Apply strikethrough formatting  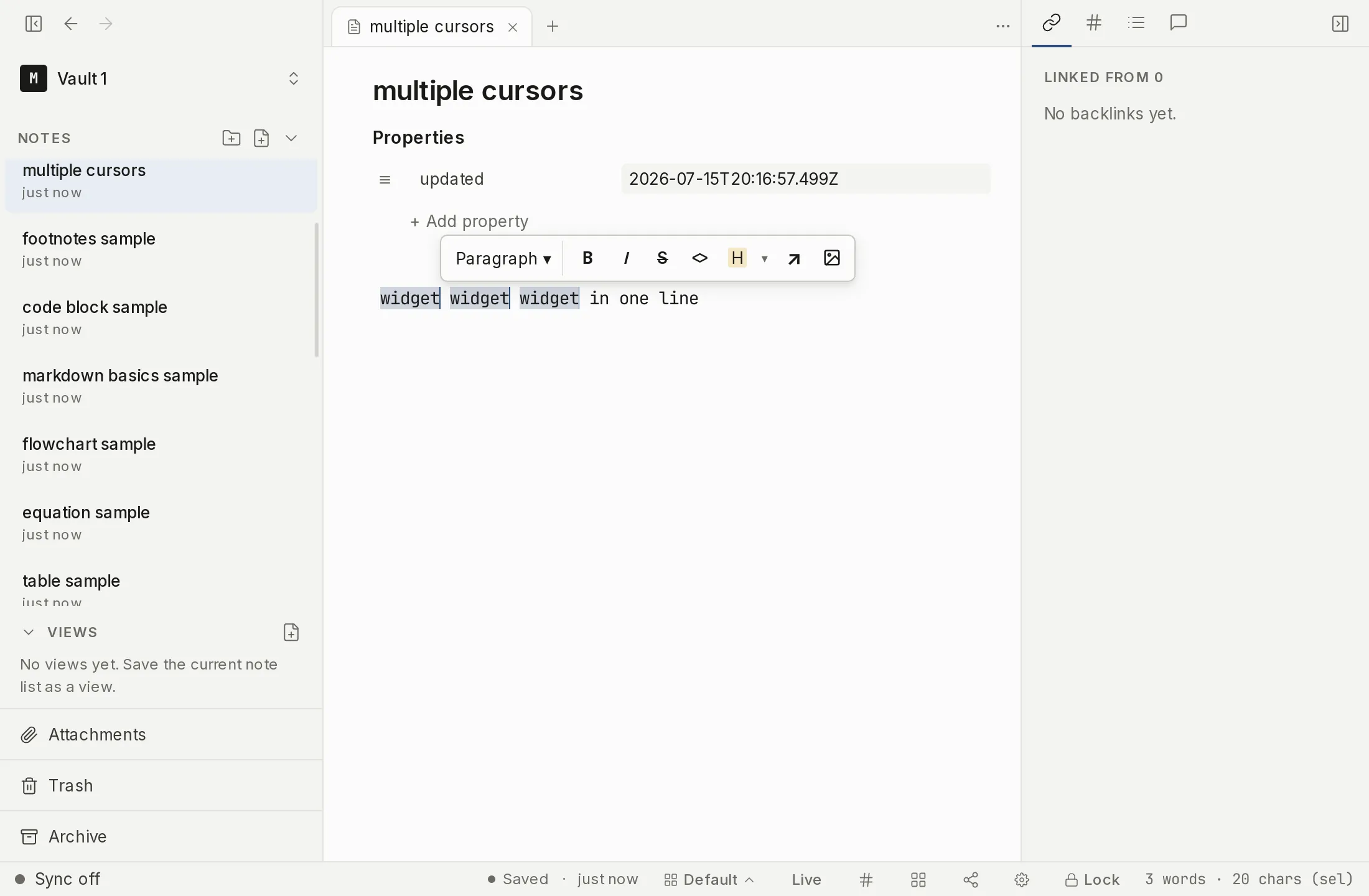[x=663, y=258]
